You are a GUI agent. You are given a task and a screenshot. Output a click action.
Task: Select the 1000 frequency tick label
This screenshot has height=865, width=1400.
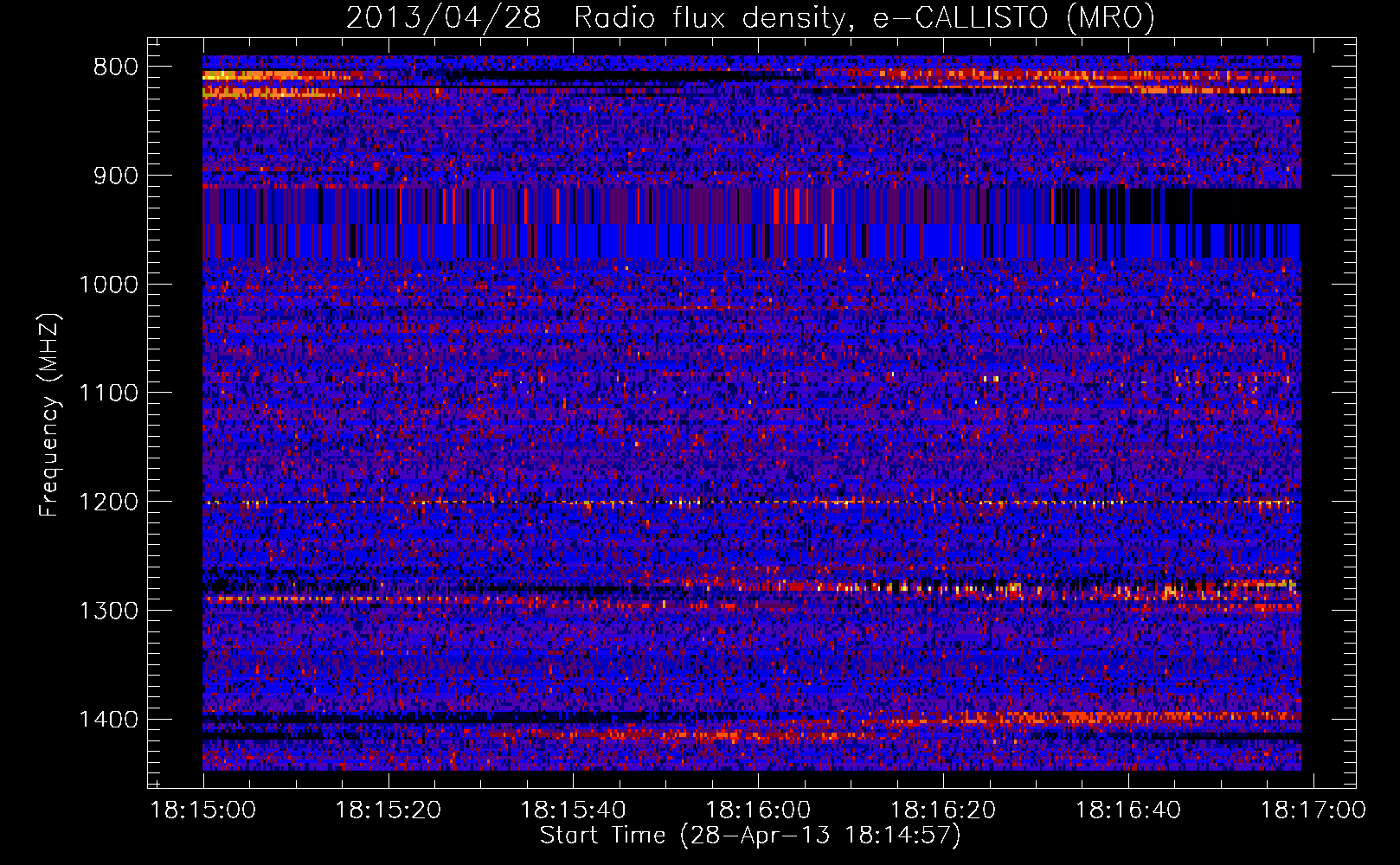pos(108,285)
